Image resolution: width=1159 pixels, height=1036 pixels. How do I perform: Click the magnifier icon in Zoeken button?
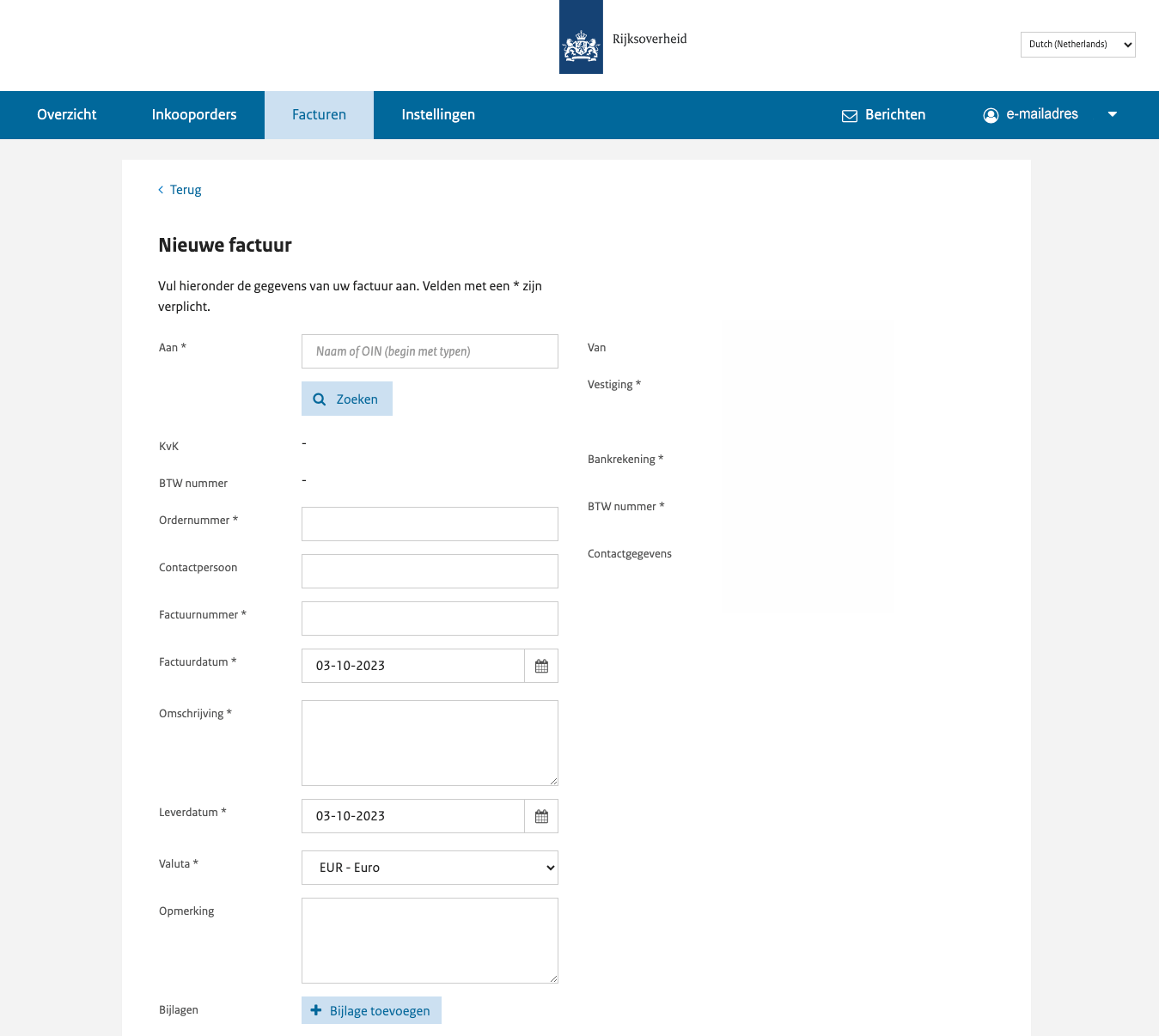tap(320, 399)
